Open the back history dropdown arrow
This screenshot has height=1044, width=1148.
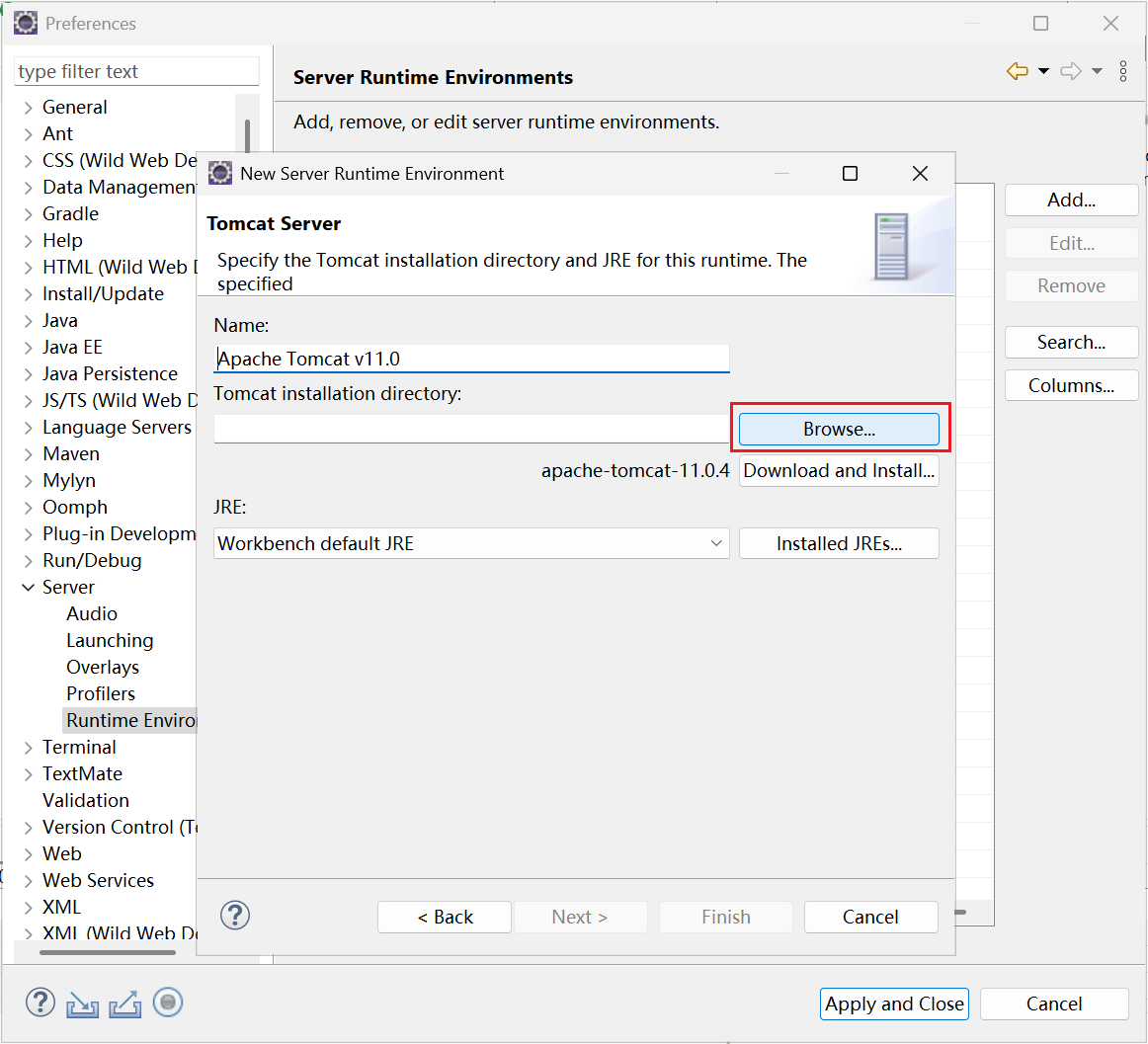pos(1043,71)
